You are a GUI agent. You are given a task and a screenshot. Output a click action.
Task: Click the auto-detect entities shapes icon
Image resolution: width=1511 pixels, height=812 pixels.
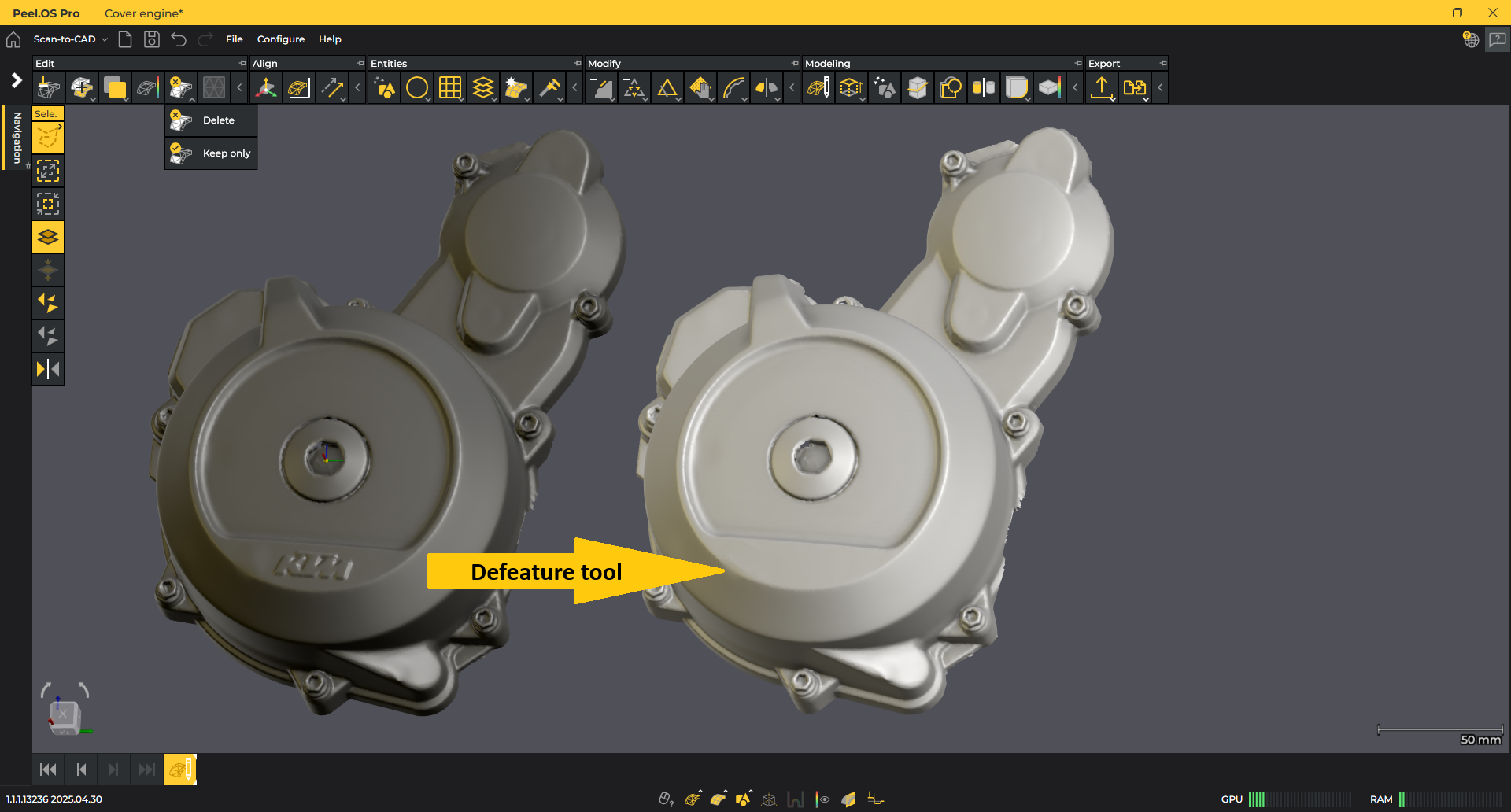click(384, 88)
